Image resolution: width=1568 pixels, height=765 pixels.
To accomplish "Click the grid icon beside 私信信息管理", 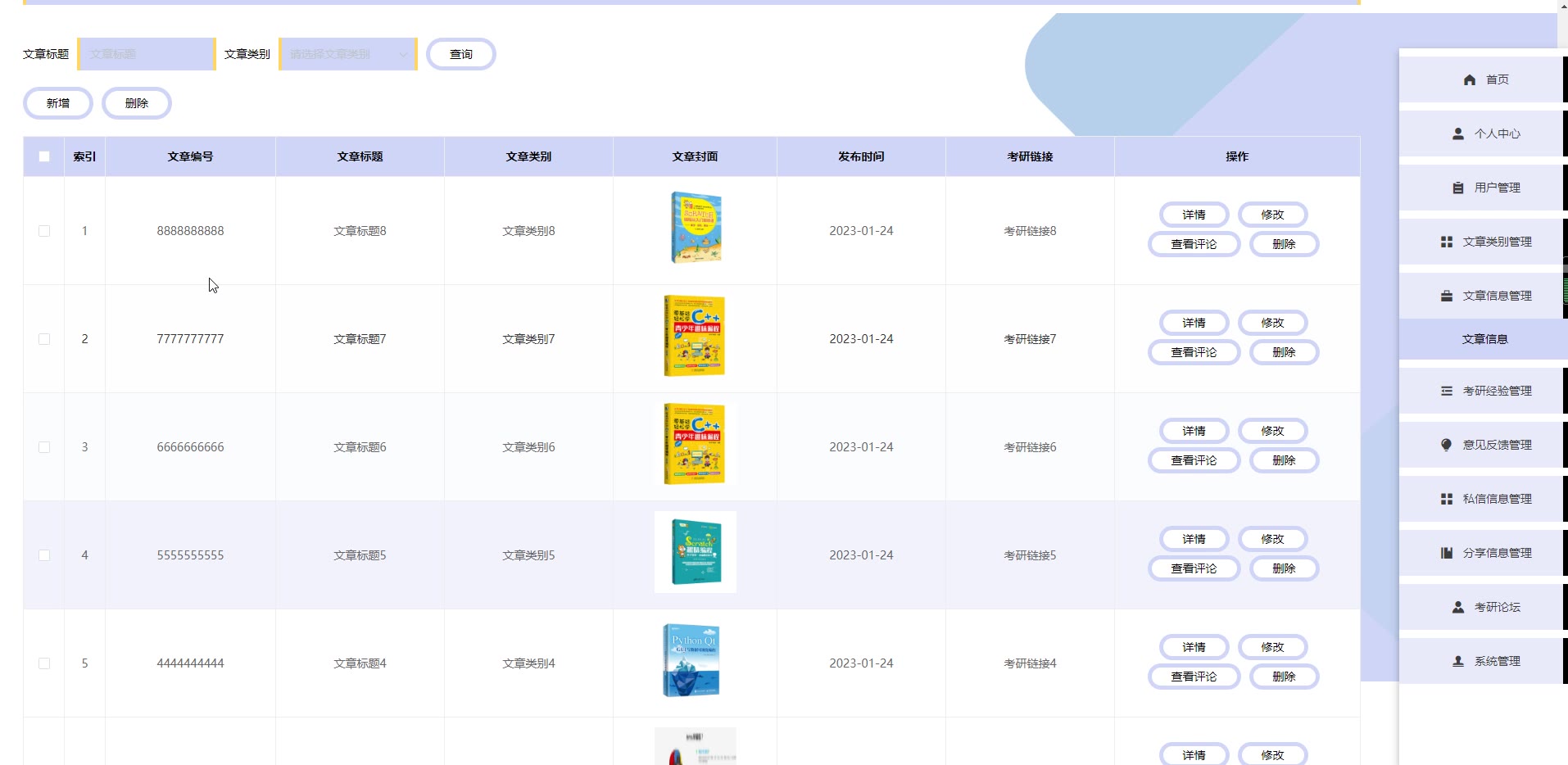I will tap(1446, 499).
